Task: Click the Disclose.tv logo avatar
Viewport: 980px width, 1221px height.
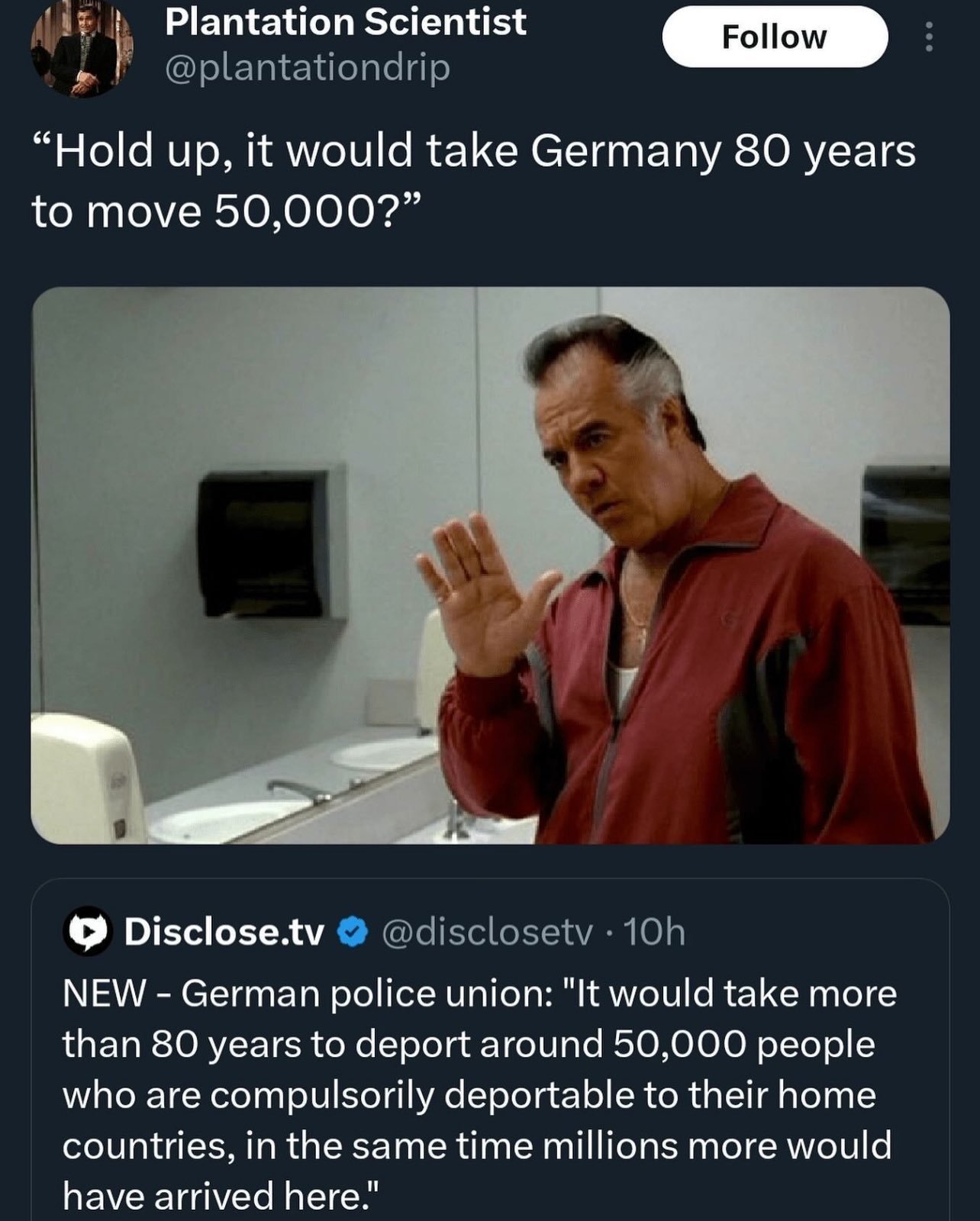Action: pos(87,933)
